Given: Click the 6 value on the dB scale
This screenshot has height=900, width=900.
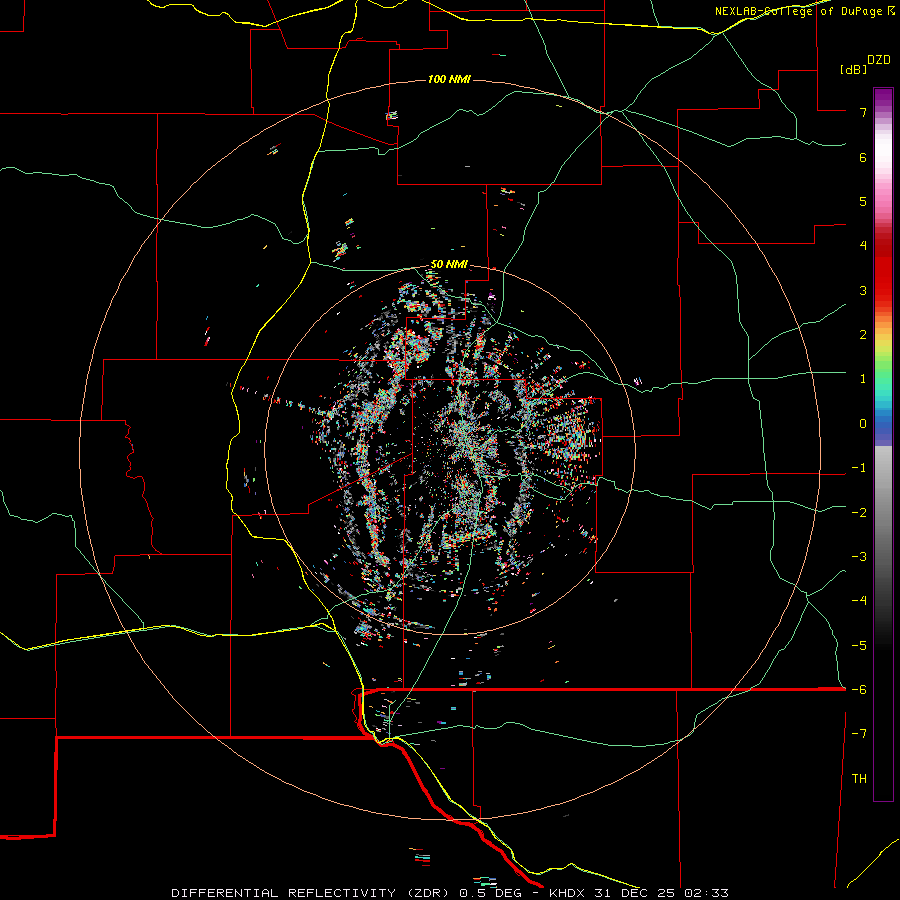Looking at the screenshot, I should click(x=863, y=157).
